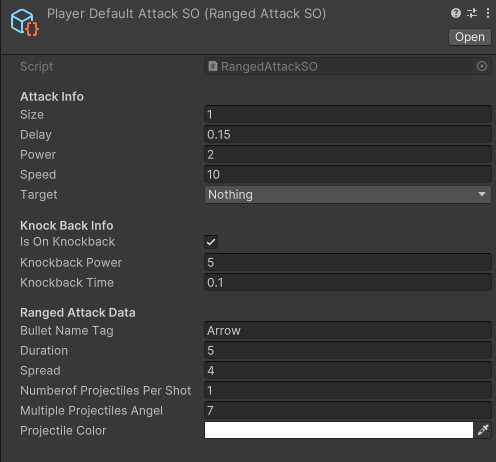Click the 'Script' property label

click(x=36, y=67)
